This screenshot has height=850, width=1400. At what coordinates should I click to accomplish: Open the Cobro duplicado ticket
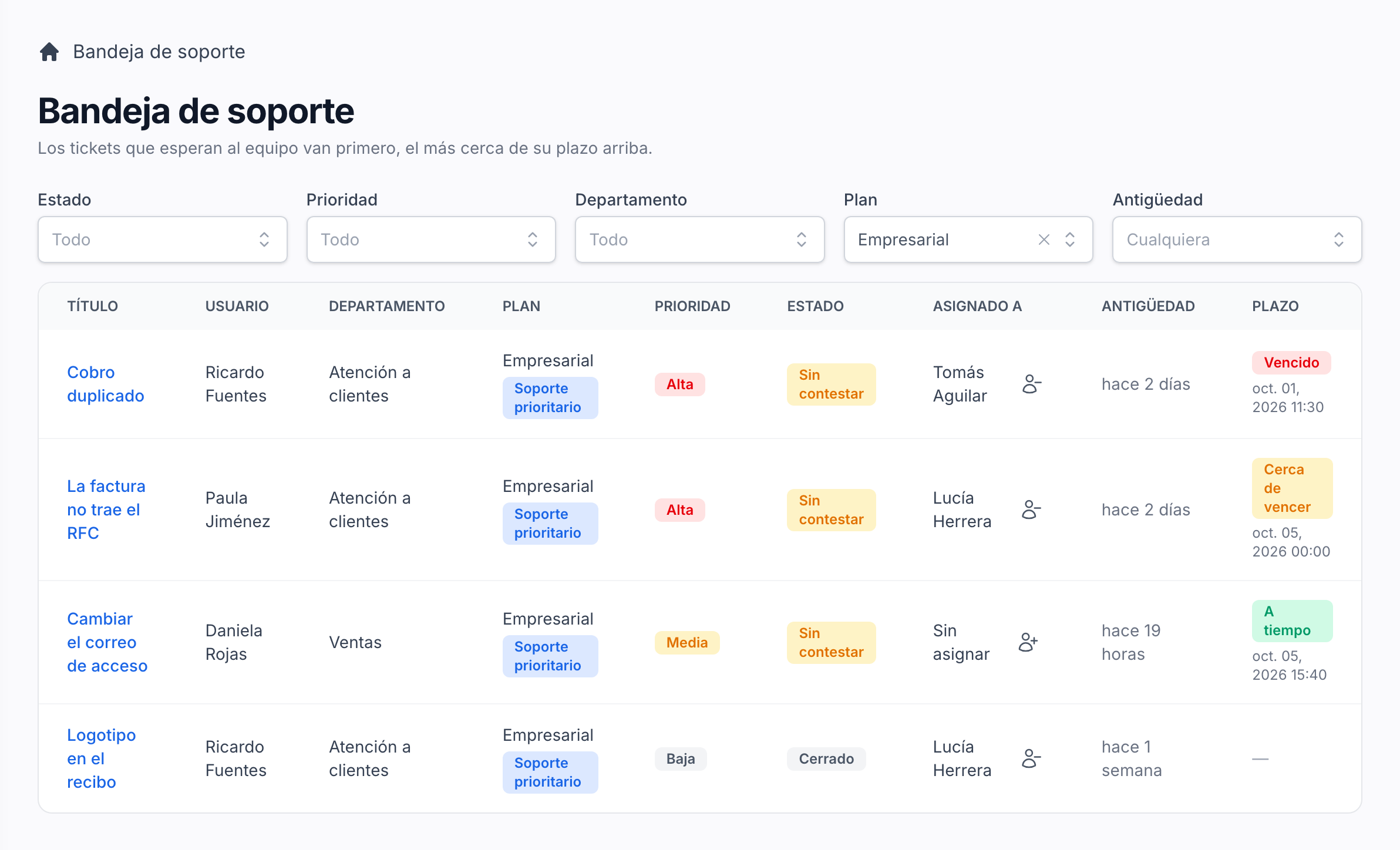(x=106, y=384)
